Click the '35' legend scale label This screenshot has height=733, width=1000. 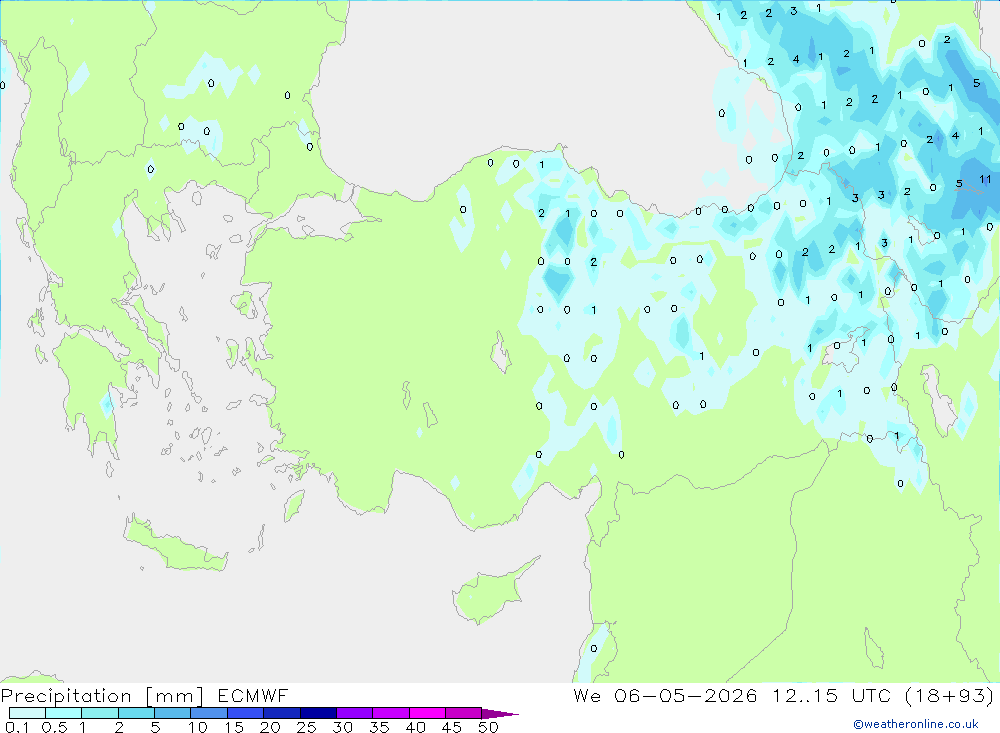point(379,727)
